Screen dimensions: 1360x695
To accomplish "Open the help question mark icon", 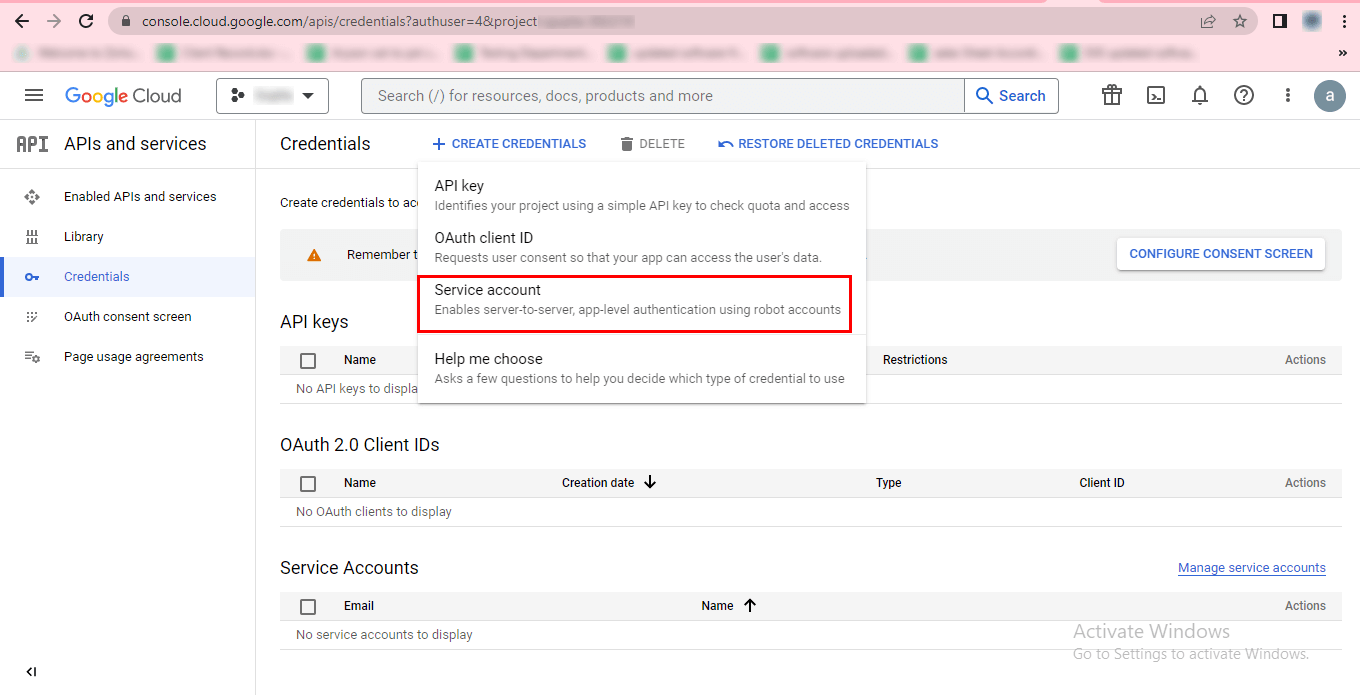I will tap(1244, 96).
